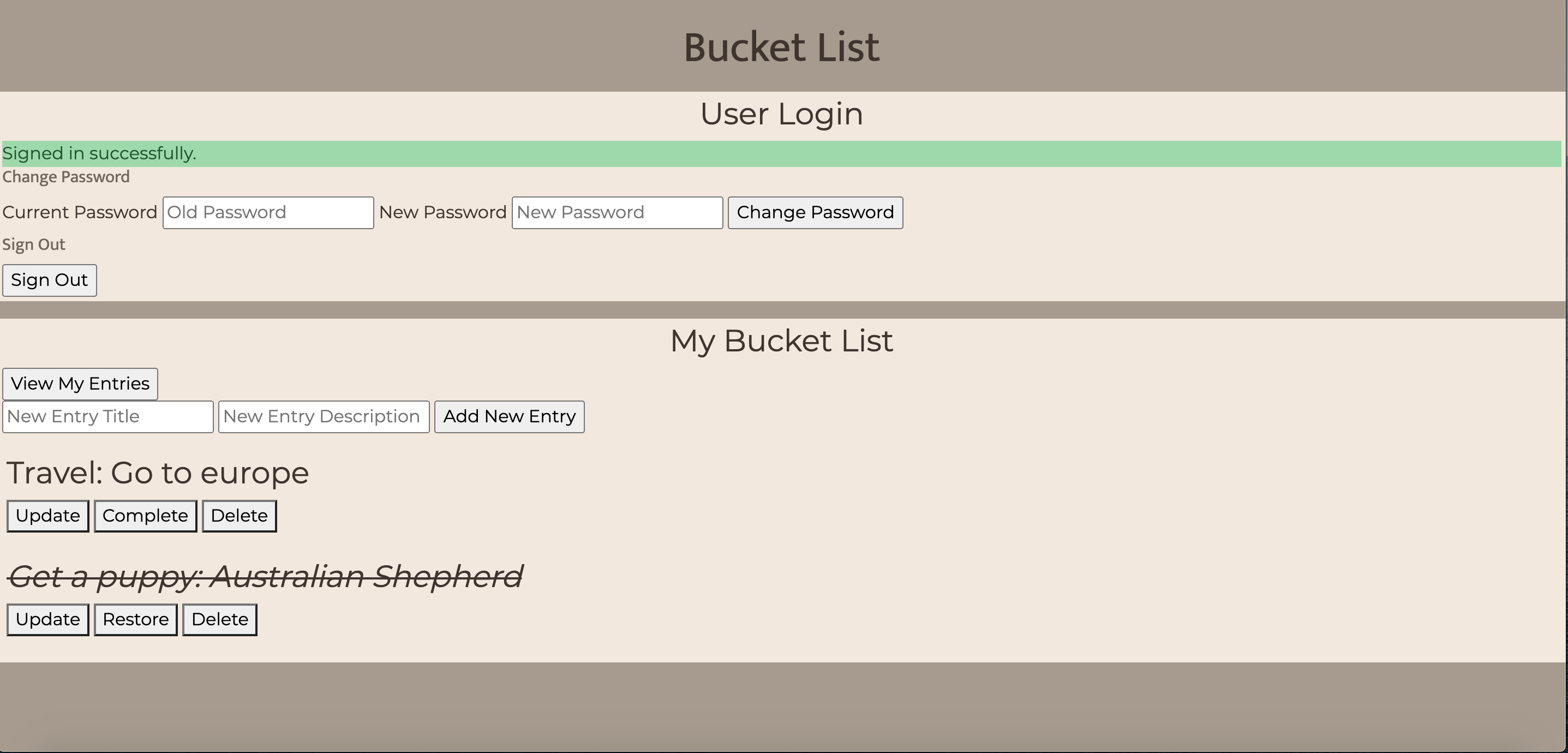Image resolution: width=1568 pixels, height=753 pixels.
Task: Update the Get a puppy entry
Action: point(47,619)
